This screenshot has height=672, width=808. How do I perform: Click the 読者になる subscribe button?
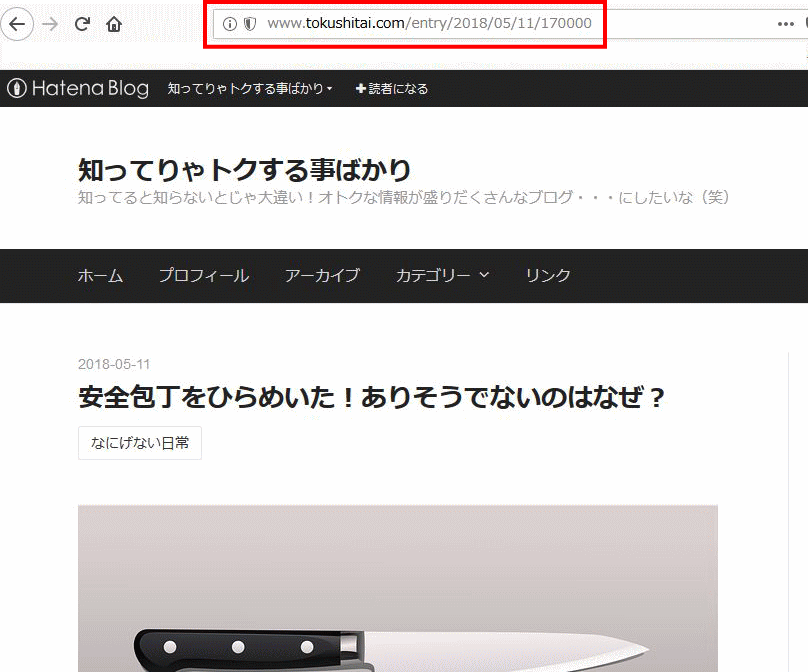pyautogui.click(x=392, y=89)
